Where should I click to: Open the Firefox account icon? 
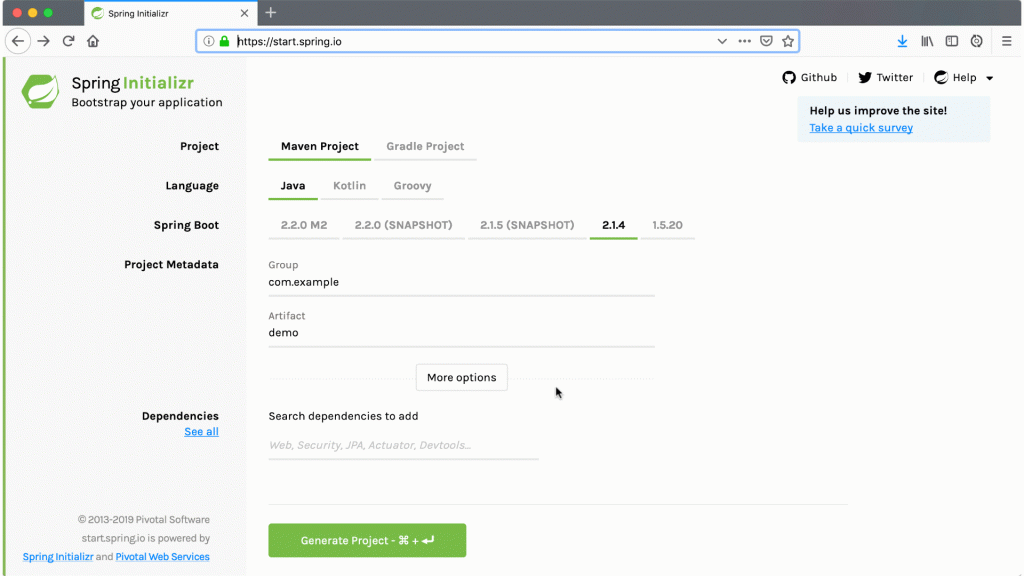tap(976, 41)
